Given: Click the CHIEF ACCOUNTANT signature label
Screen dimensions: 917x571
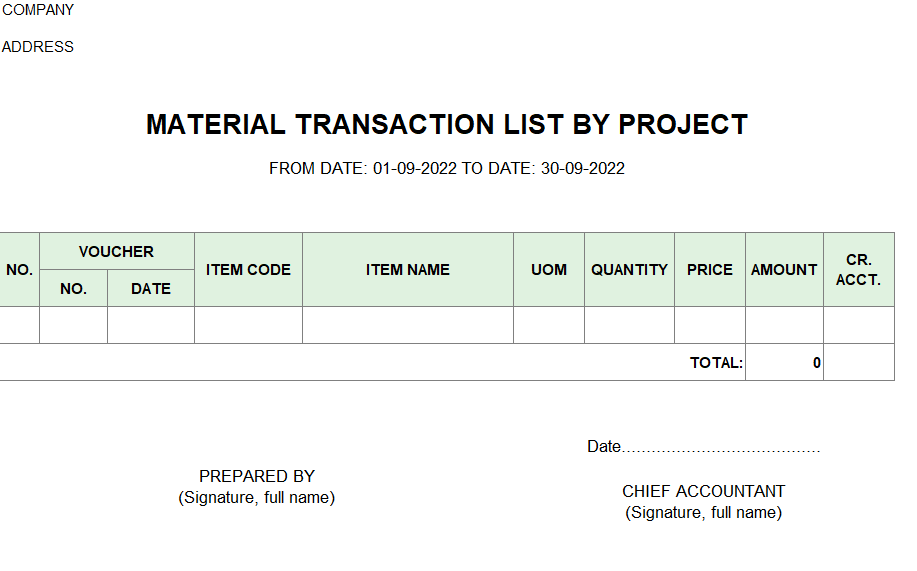Looking at the screenshot, I should point(704,491).
